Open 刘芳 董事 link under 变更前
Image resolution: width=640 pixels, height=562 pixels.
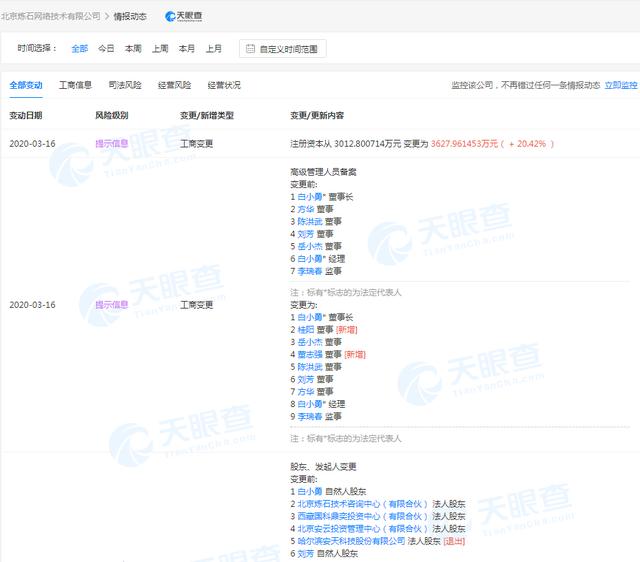point(306,234)
